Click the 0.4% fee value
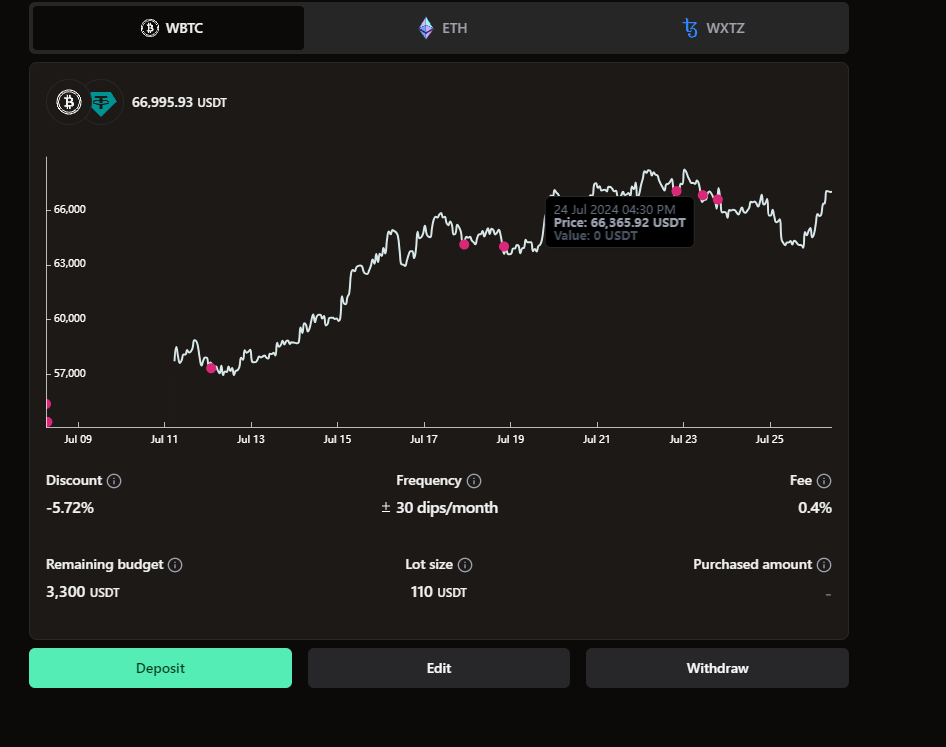Image resolution: width=946 pixels, height=747 pixels. click(814, 508)
